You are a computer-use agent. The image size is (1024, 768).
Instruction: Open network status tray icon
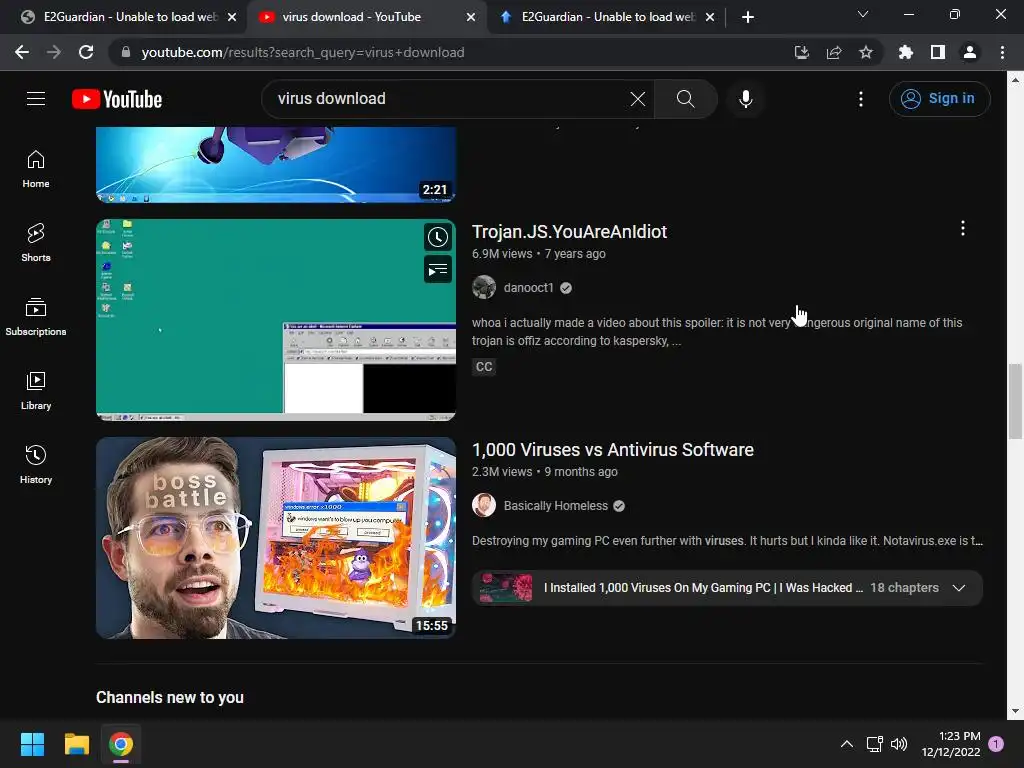coord(874,744)
